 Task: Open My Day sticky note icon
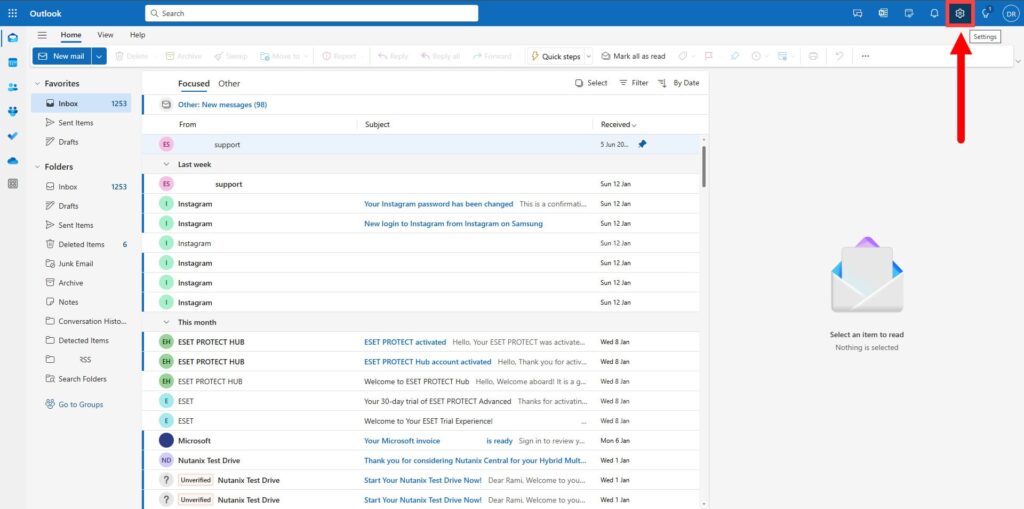click(908, 13)
